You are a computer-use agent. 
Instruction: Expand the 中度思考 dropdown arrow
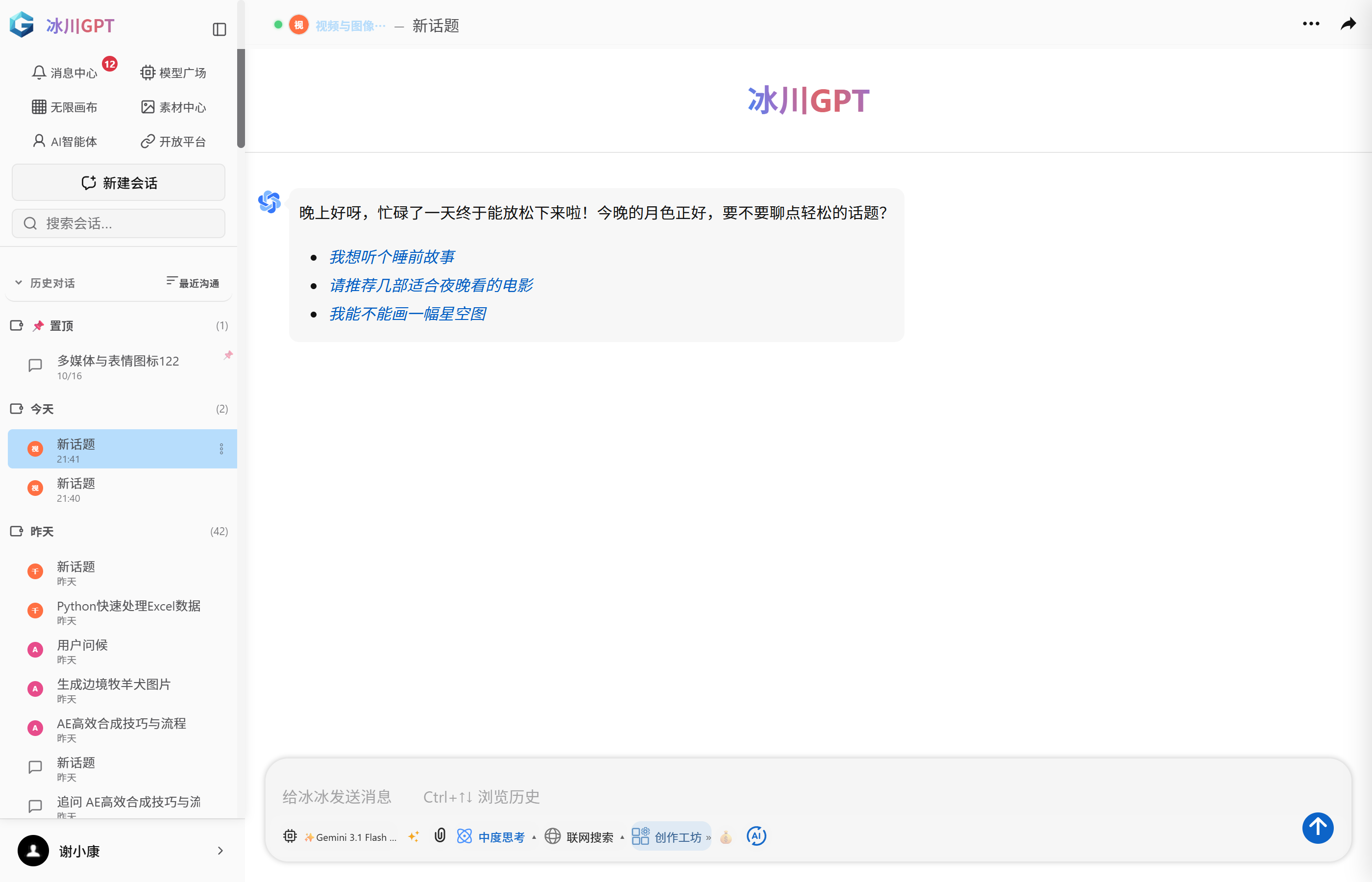click(534, 837)
